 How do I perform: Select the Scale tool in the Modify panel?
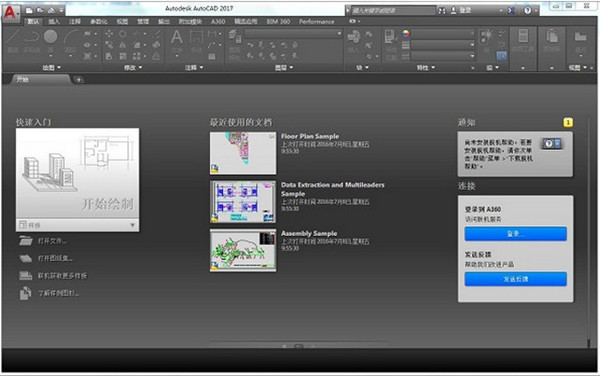(x=122, y=56)
